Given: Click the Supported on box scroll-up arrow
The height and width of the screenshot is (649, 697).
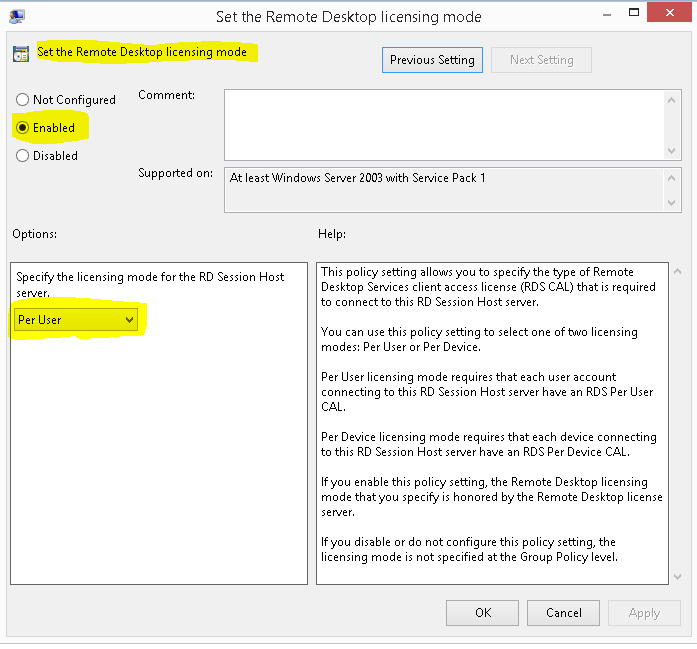Looking at the screenshot, I should [x=671, y=178].
